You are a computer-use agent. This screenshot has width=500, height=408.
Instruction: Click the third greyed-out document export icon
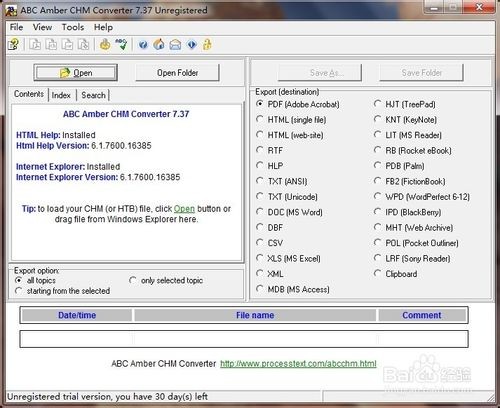(x=67, y=44)
